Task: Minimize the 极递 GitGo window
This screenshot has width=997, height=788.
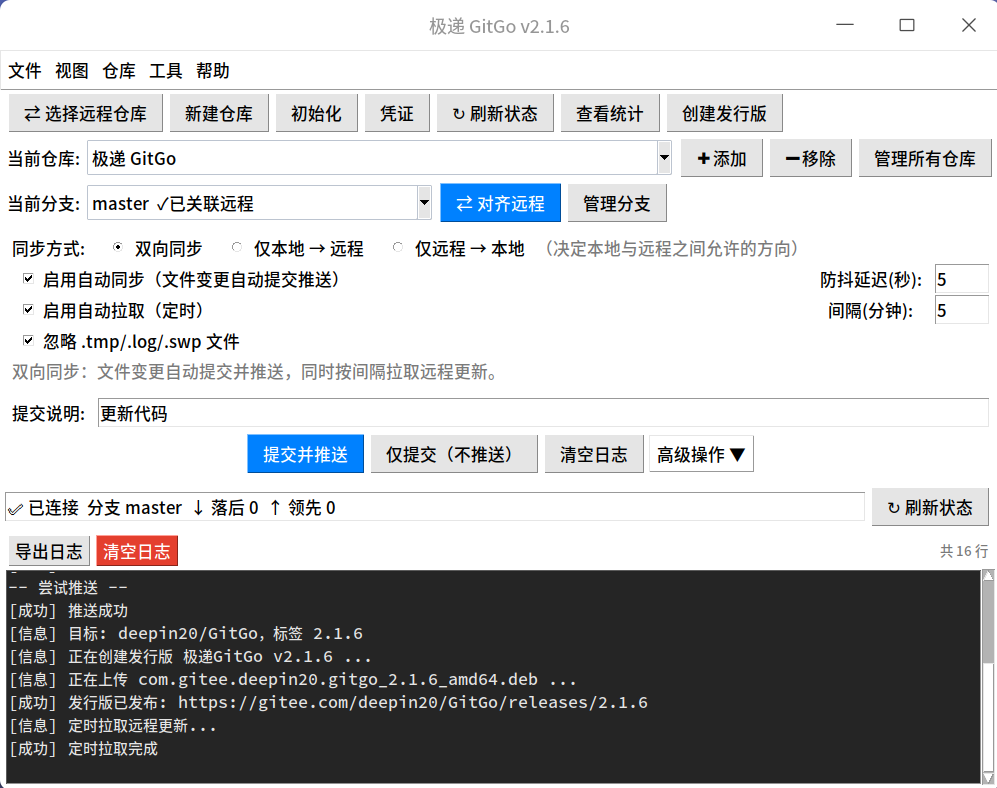Action: click(844, 25)
